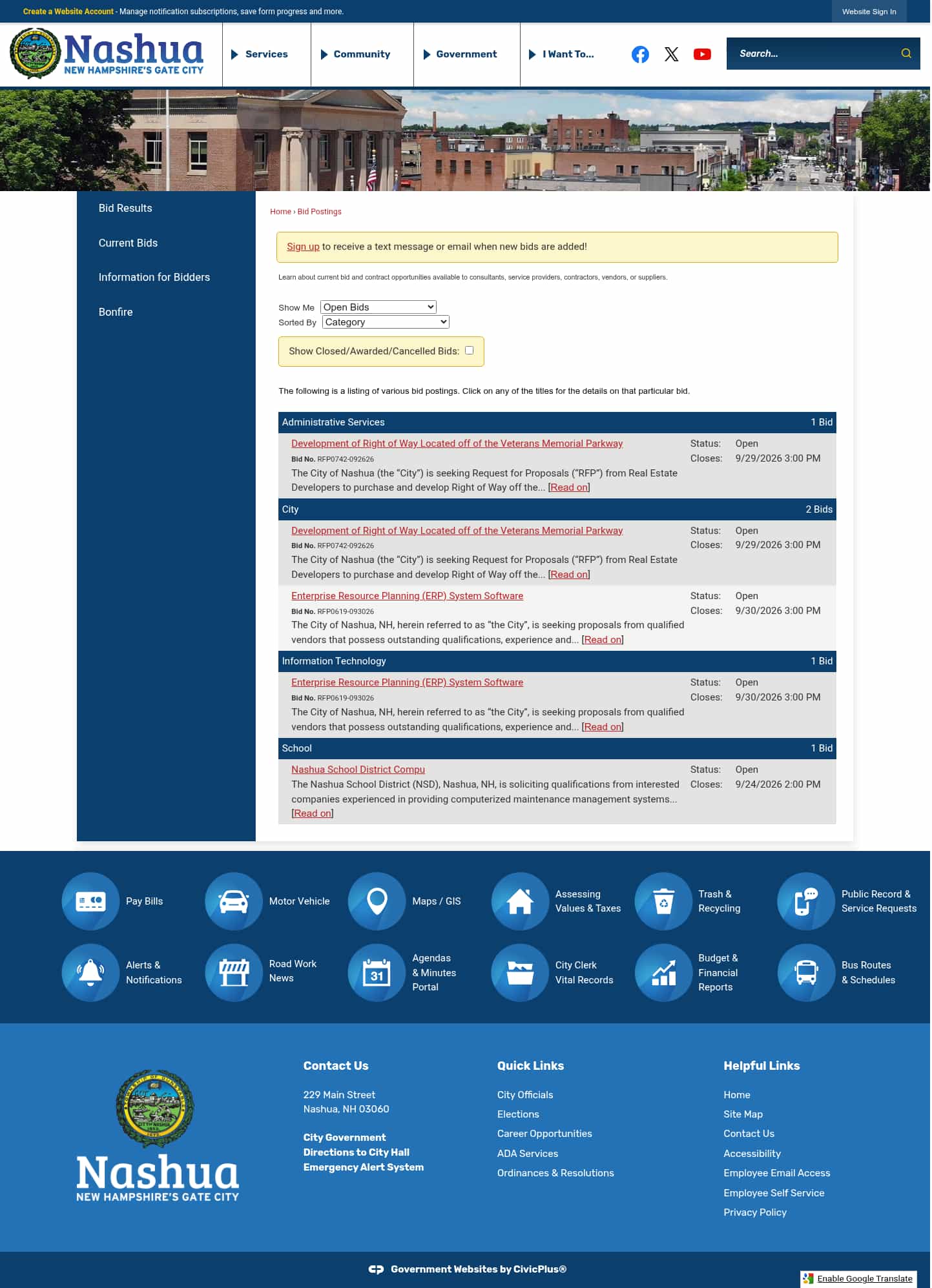The height and width of the screenshot is (1288, 932).
Task: Open the Nashua School District Compu bid
Action: coord(358,771)
